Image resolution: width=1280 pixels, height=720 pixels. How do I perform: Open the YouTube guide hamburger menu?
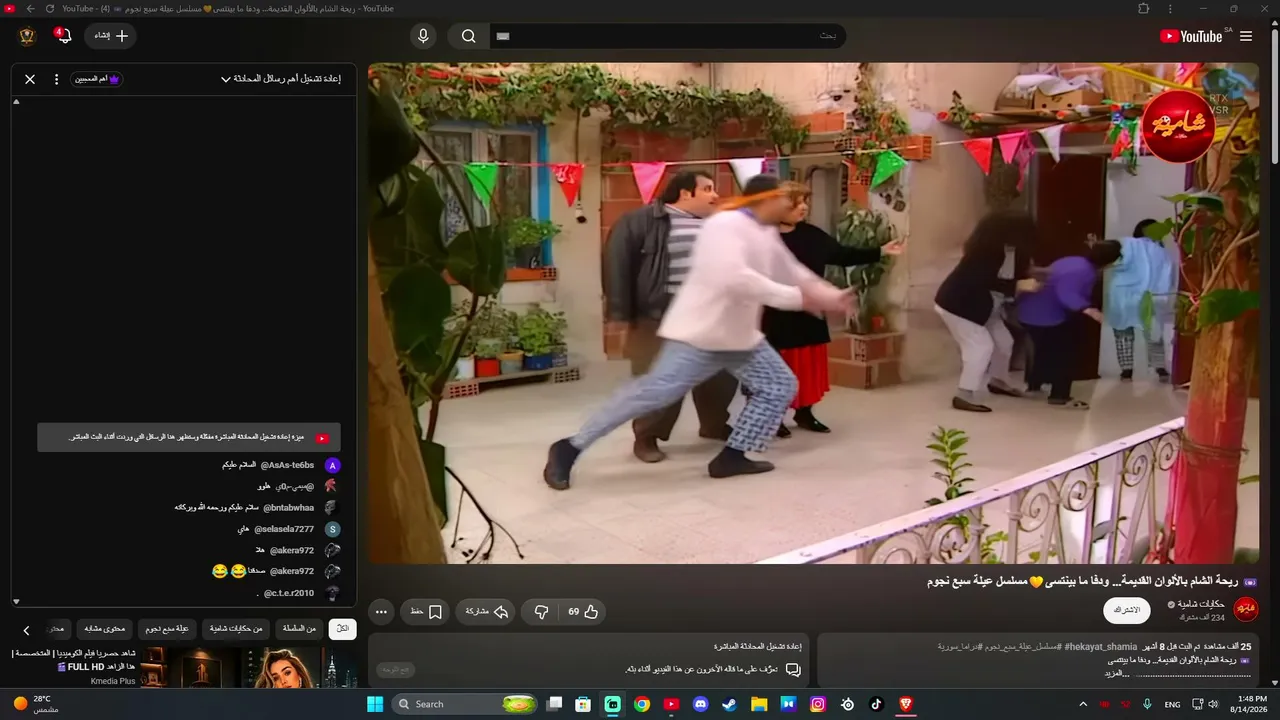[x=1246, y=36]
